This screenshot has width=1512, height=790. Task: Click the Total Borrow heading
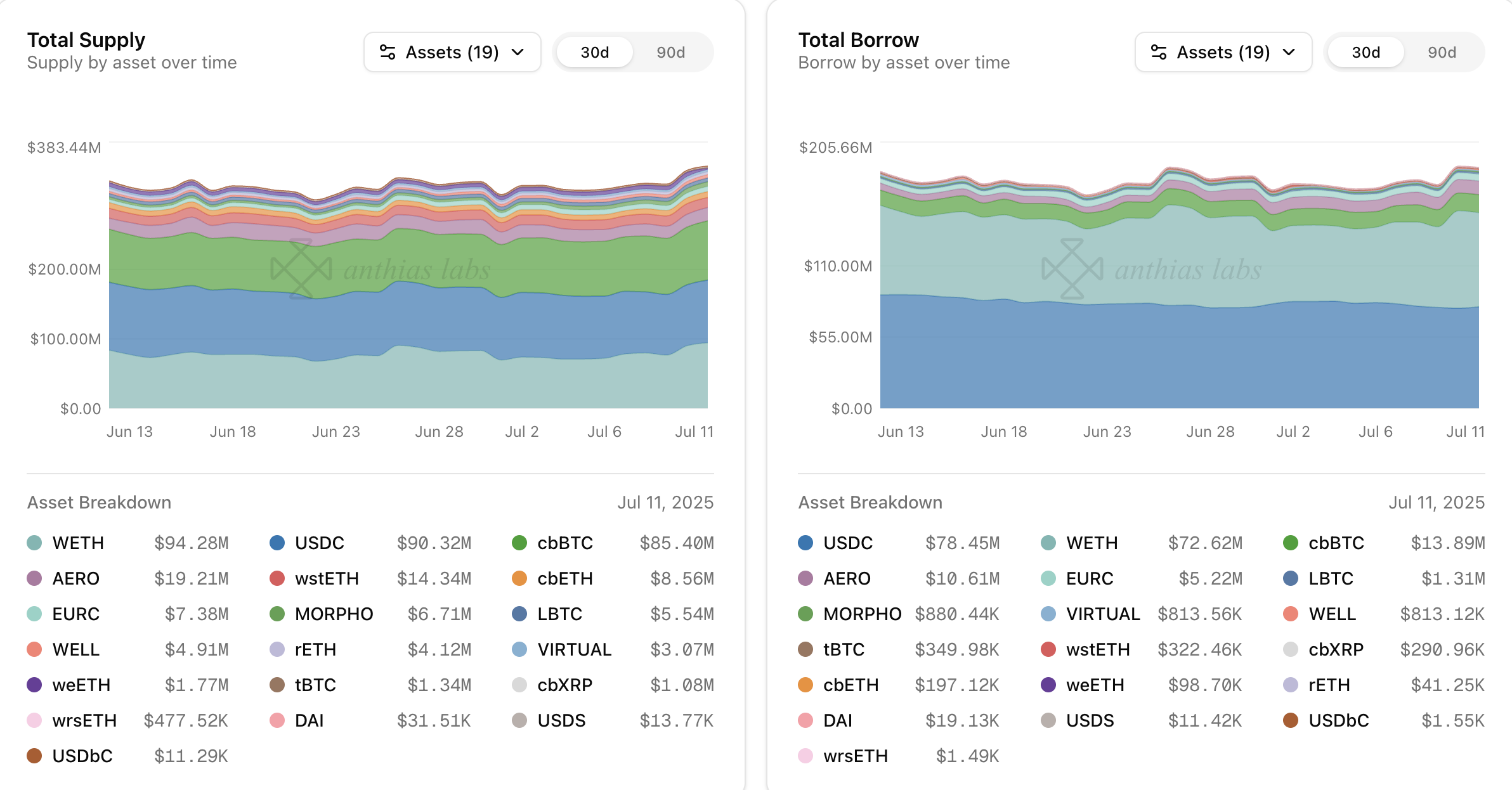(858, 40)
